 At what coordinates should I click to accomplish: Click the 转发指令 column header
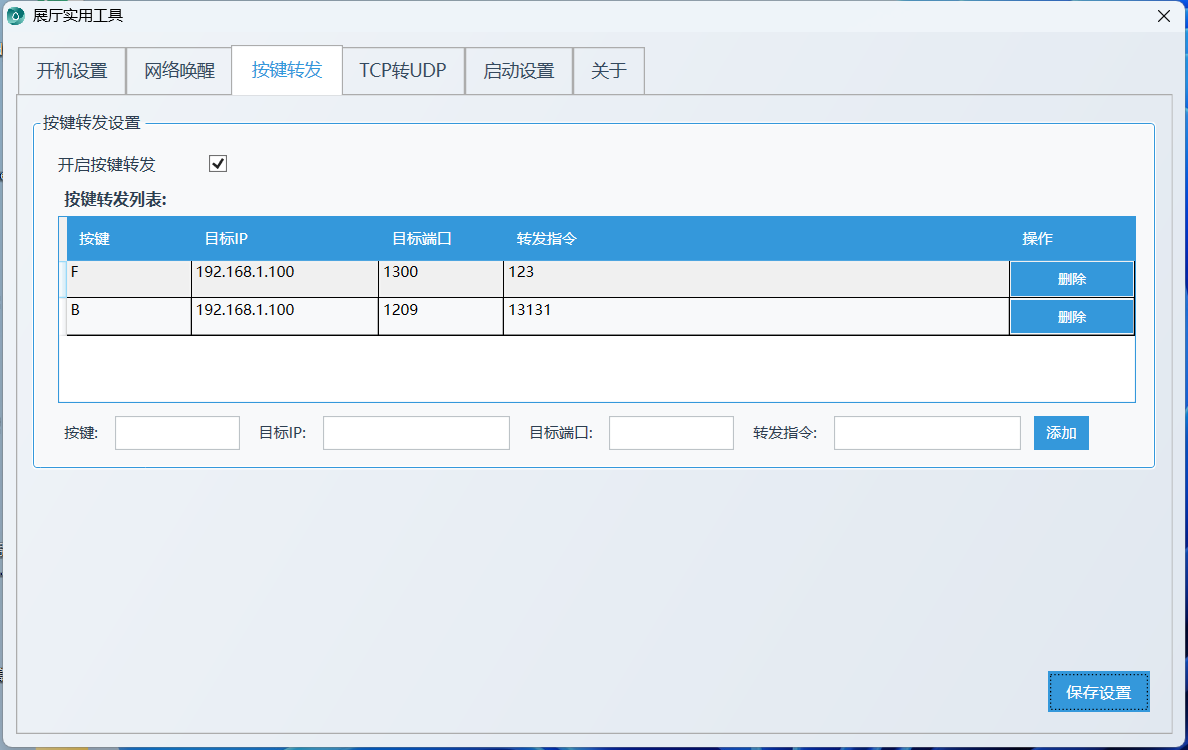(547, 239)
